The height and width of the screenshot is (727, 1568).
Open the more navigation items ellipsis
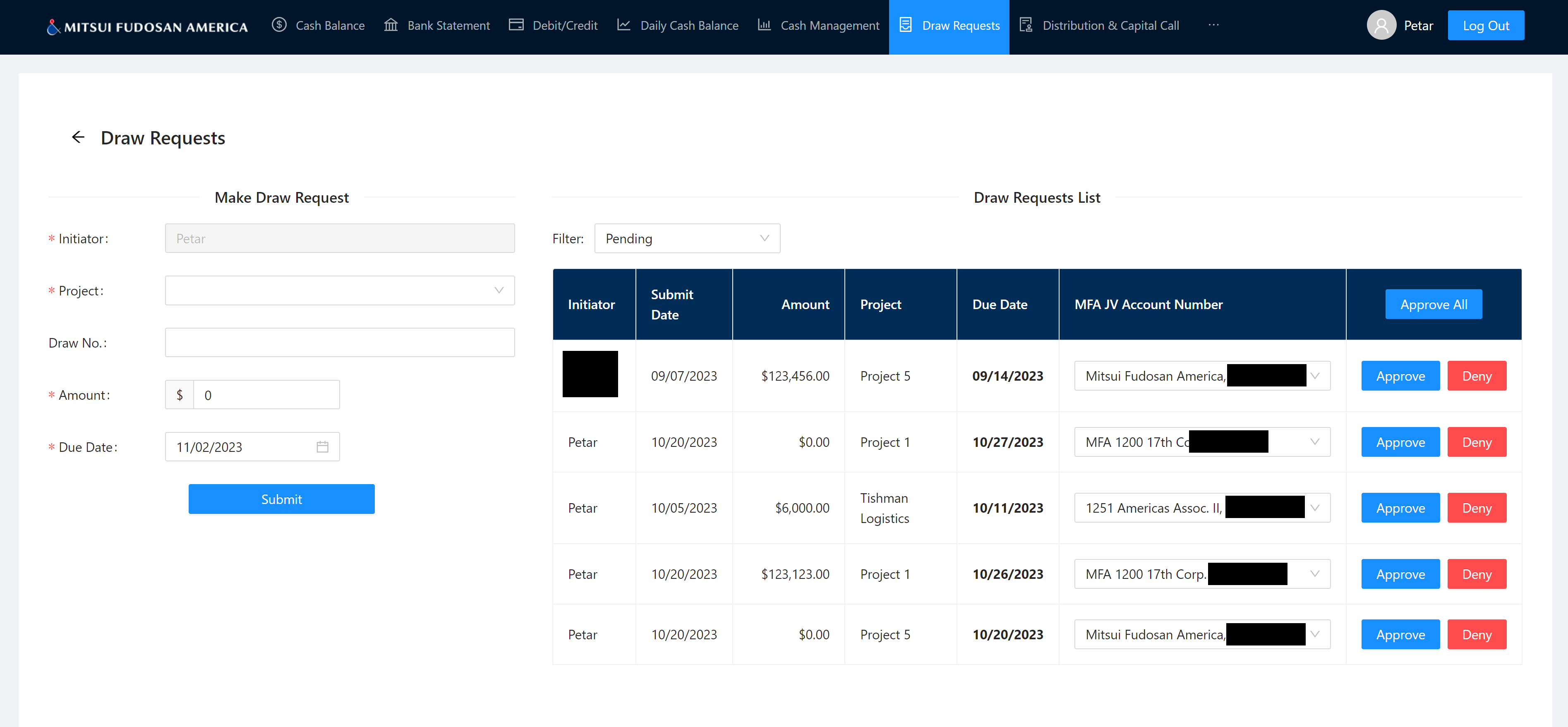[1213, 25]
